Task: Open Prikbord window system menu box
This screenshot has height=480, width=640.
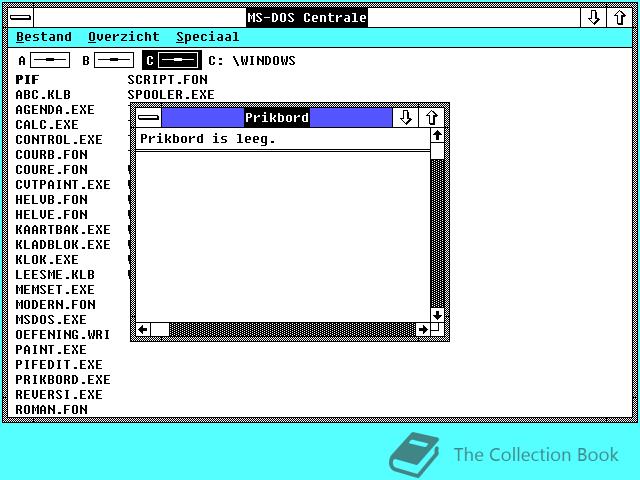Action: point(149,118)
